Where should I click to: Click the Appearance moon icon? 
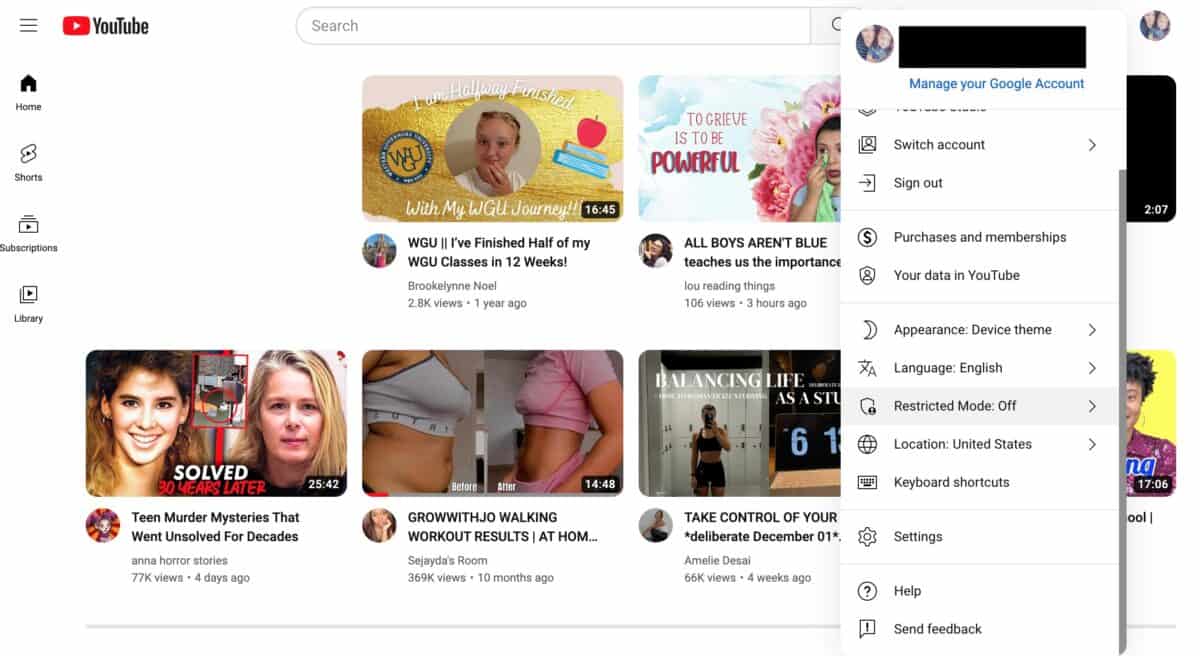pyautogui.click(x=867, y=330)
